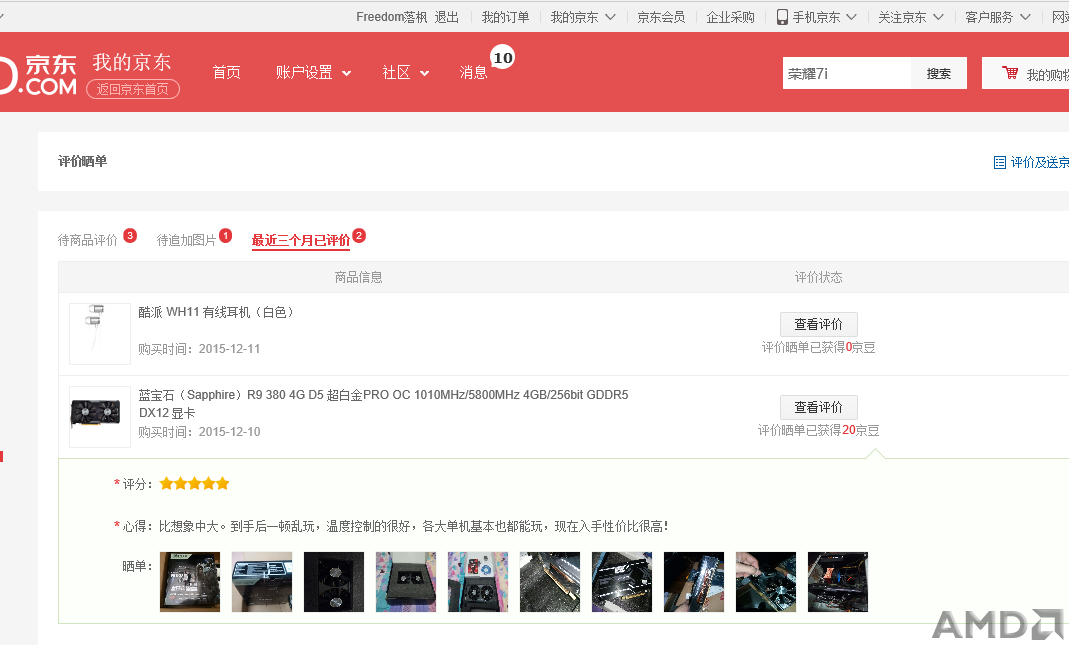Image resolution: width=1069 pixels, height=645 pixels.
Task: Open the eighth review photo
Action: tap(694, 582)
